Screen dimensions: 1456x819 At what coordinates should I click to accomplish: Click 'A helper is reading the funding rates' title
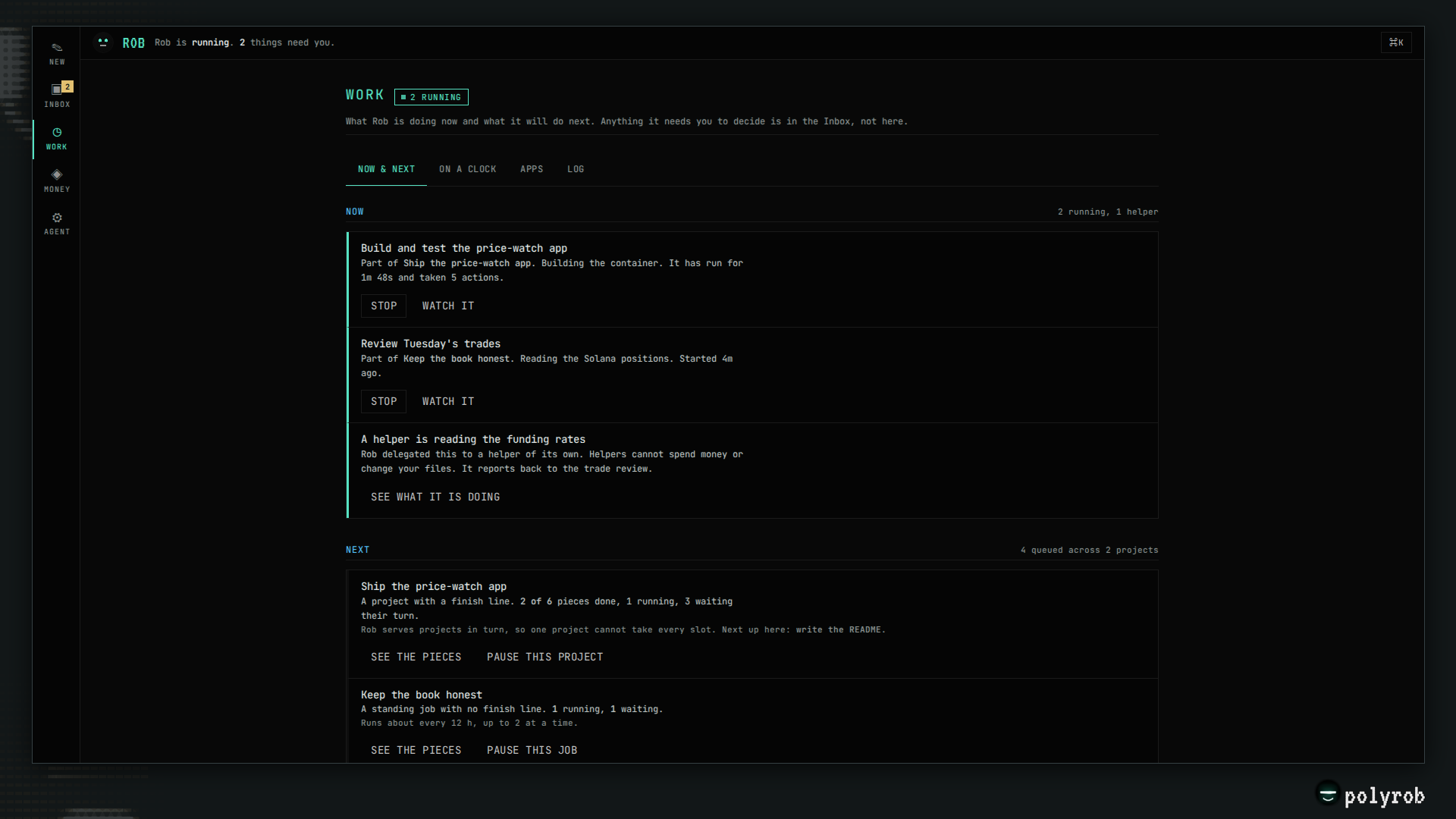[x=473, y=439]
